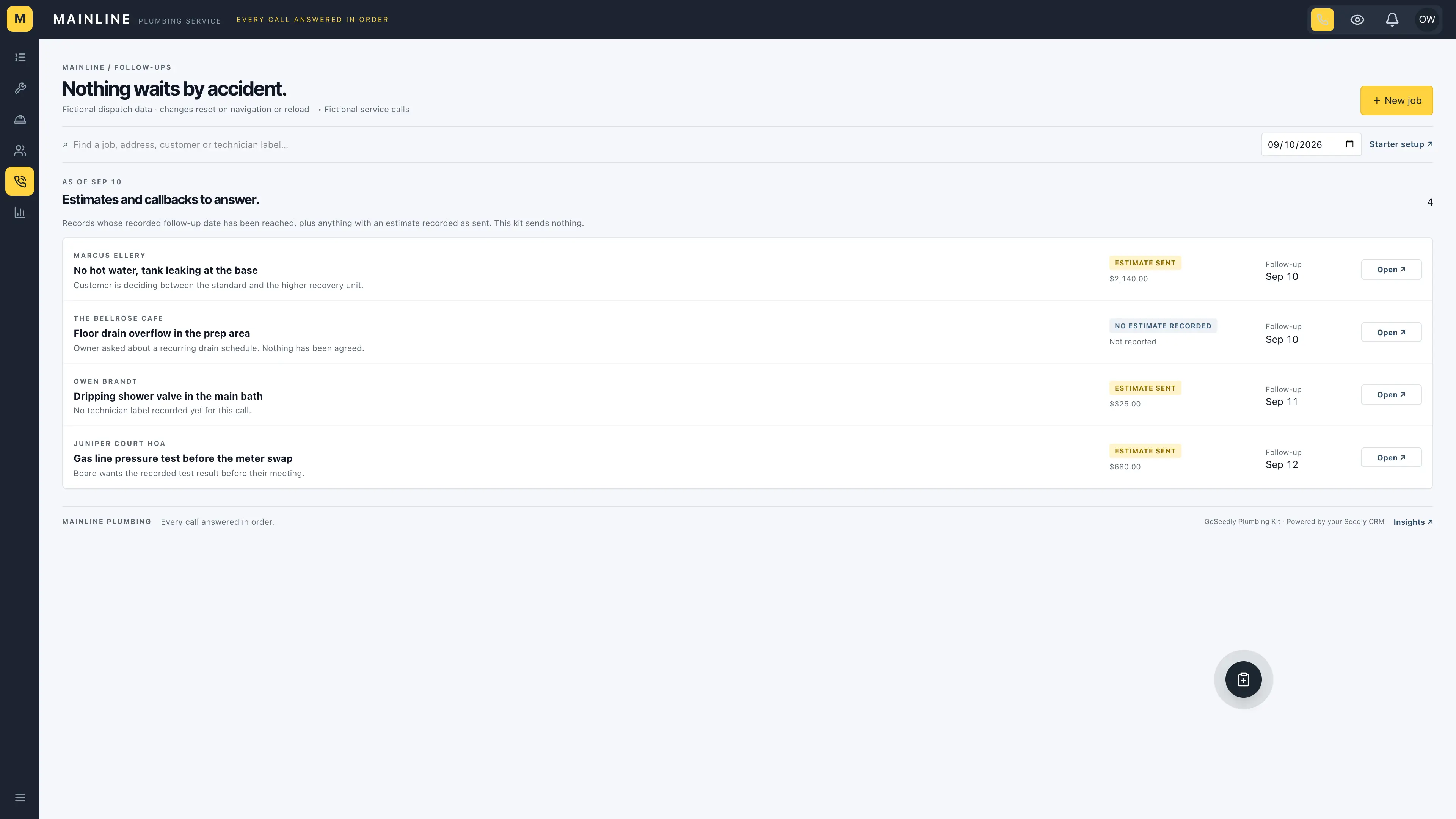Click the magnifier icon in the search bar
The height and width of the screenshot is (819, 1456).
65,145
